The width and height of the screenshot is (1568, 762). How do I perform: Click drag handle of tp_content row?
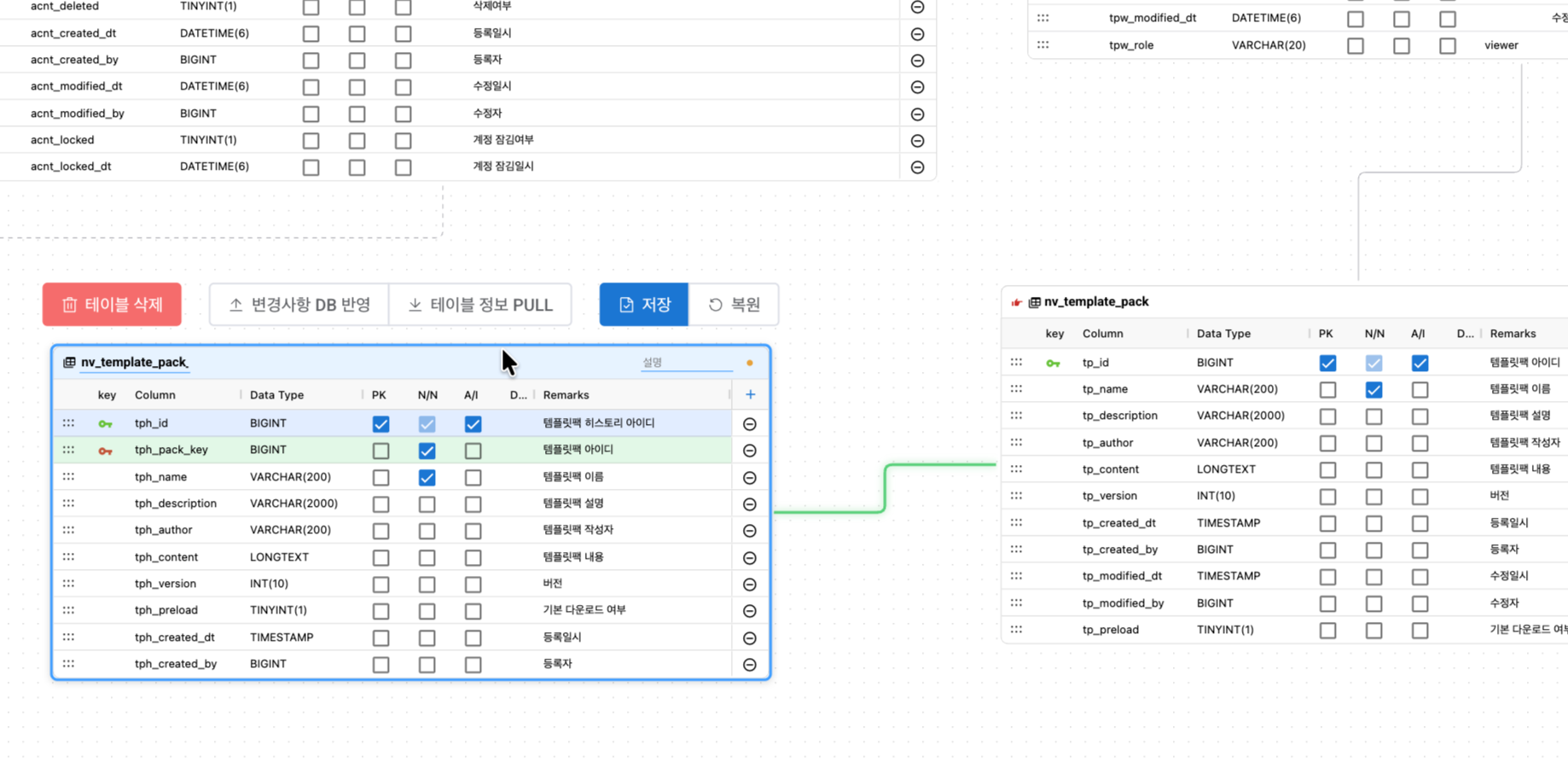(1016, 469)
